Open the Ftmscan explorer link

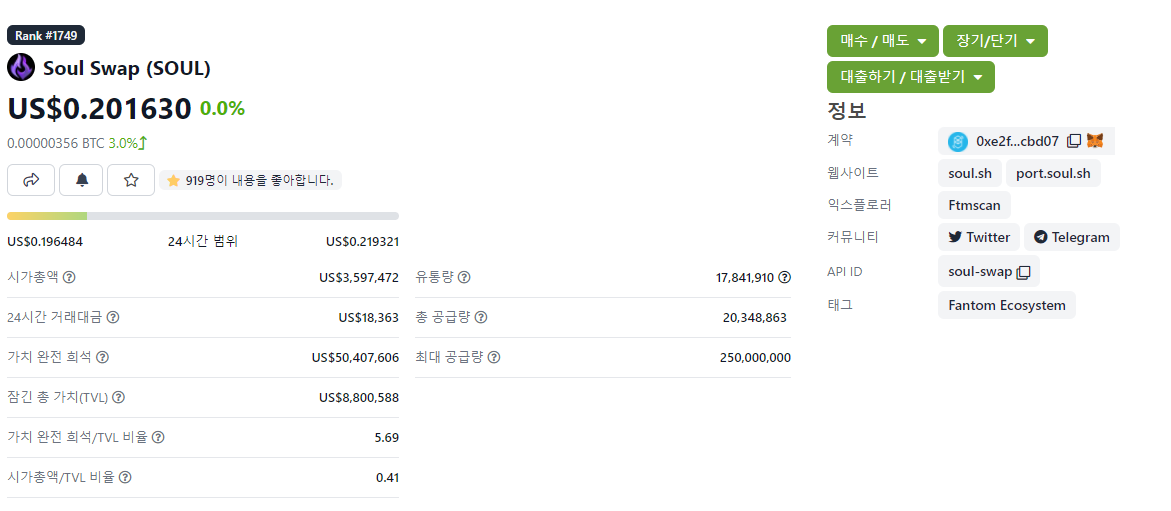point(974,205)
